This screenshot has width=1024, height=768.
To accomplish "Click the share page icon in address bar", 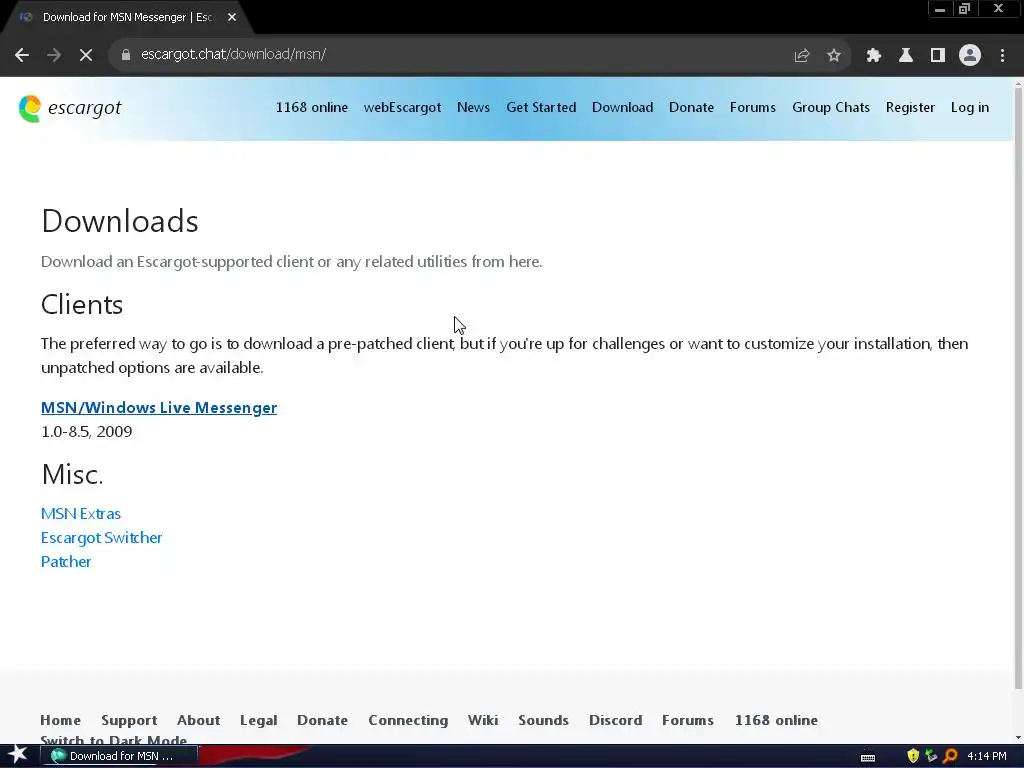I will point(801,56).
